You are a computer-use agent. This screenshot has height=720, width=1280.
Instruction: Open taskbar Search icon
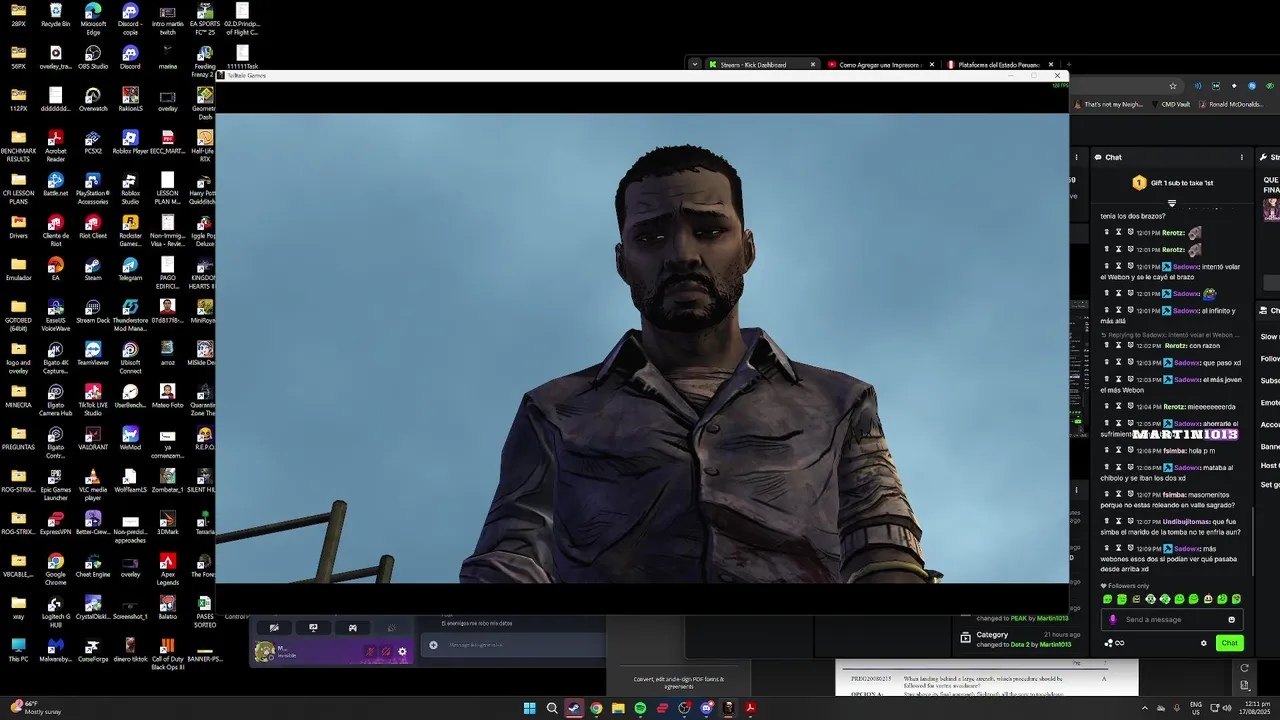click(x=551, y=708)
